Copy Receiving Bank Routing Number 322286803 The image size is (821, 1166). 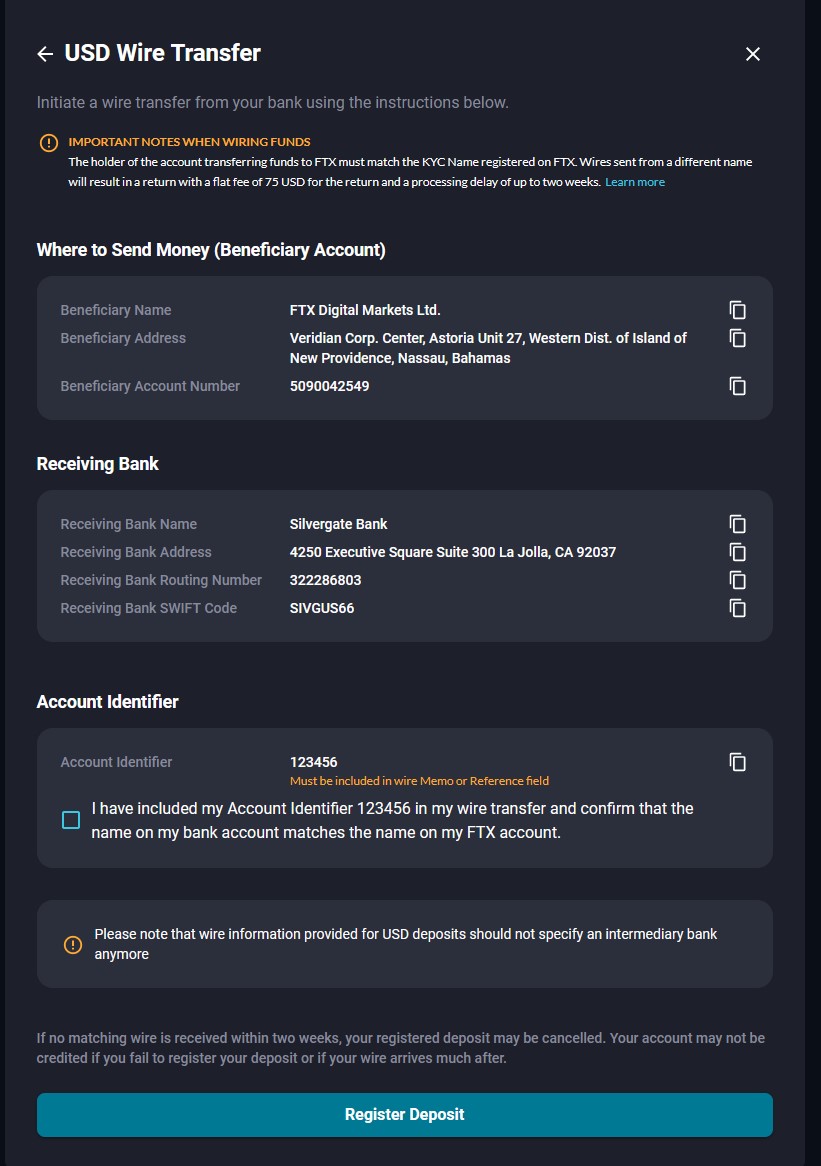point(737,580)
